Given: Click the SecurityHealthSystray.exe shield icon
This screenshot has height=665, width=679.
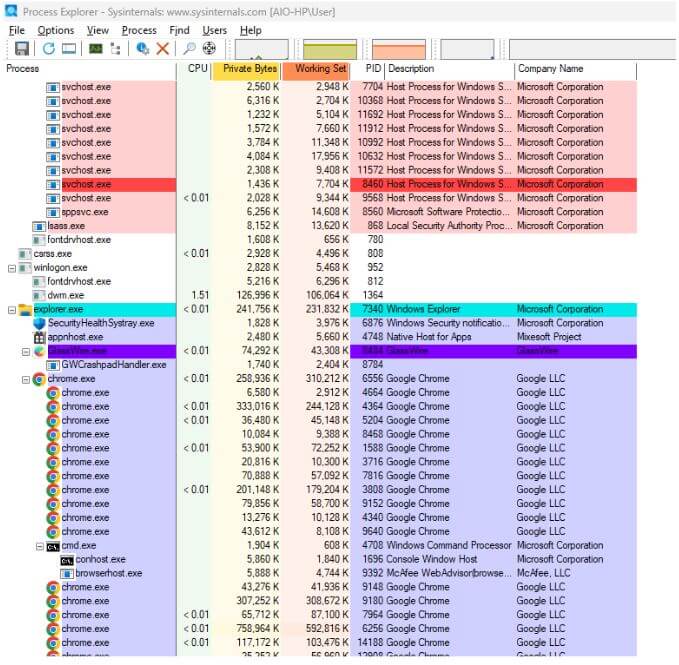Looking at the screenshot, I should pyautogui.click(x=39, y=323).
